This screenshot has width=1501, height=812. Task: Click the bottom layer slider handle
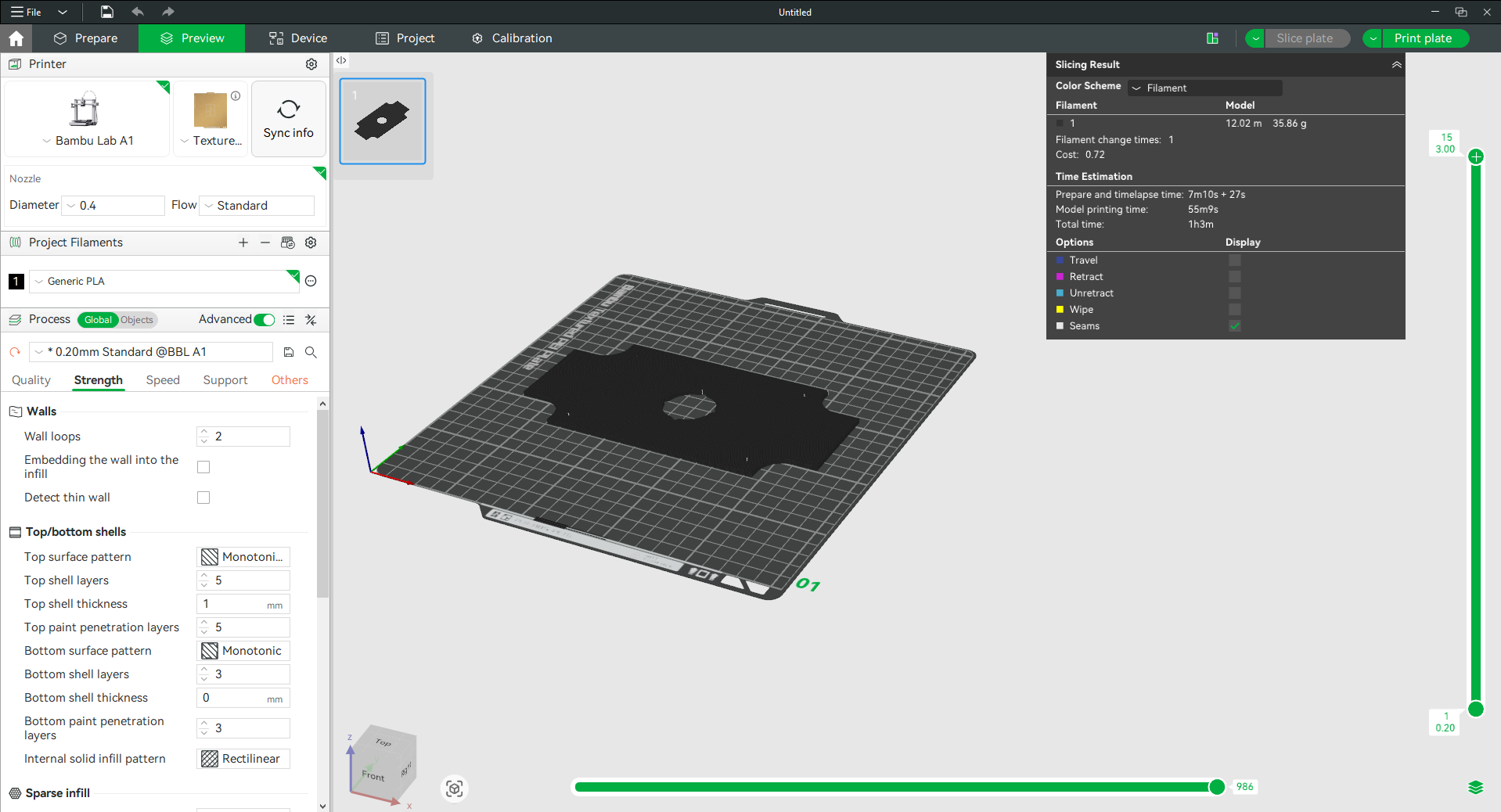pos(1476,710)
